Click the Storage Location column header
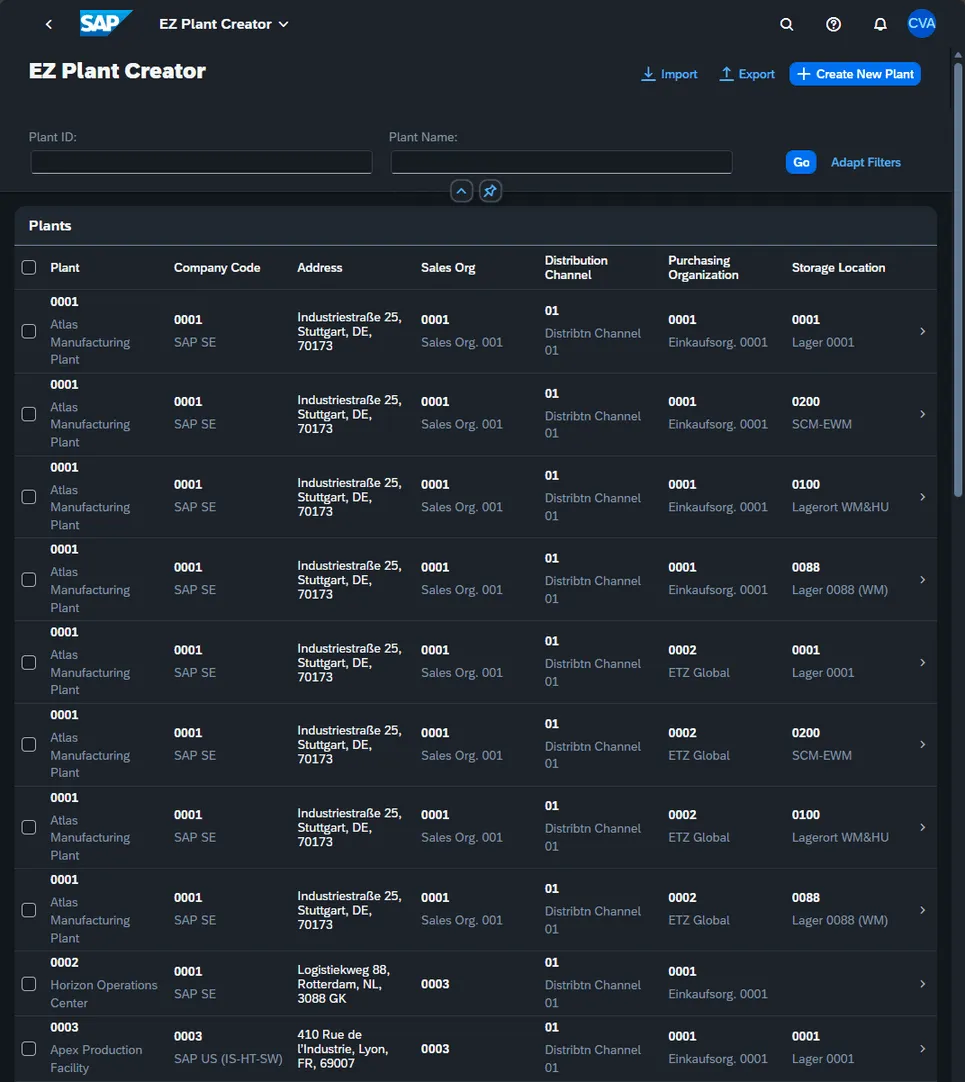The width and height of the screenshot is (965, 1082). (838, 268)
